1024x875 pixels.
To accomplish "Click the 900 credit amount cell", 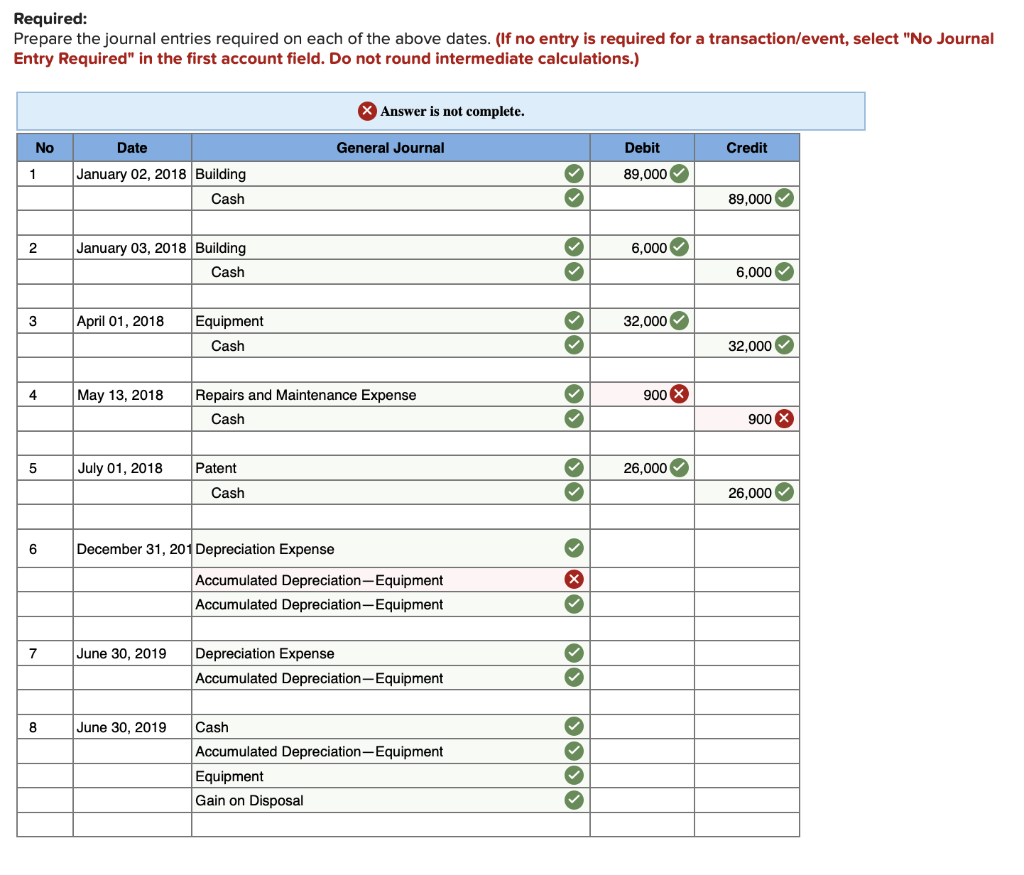I will tap(747, 419).
